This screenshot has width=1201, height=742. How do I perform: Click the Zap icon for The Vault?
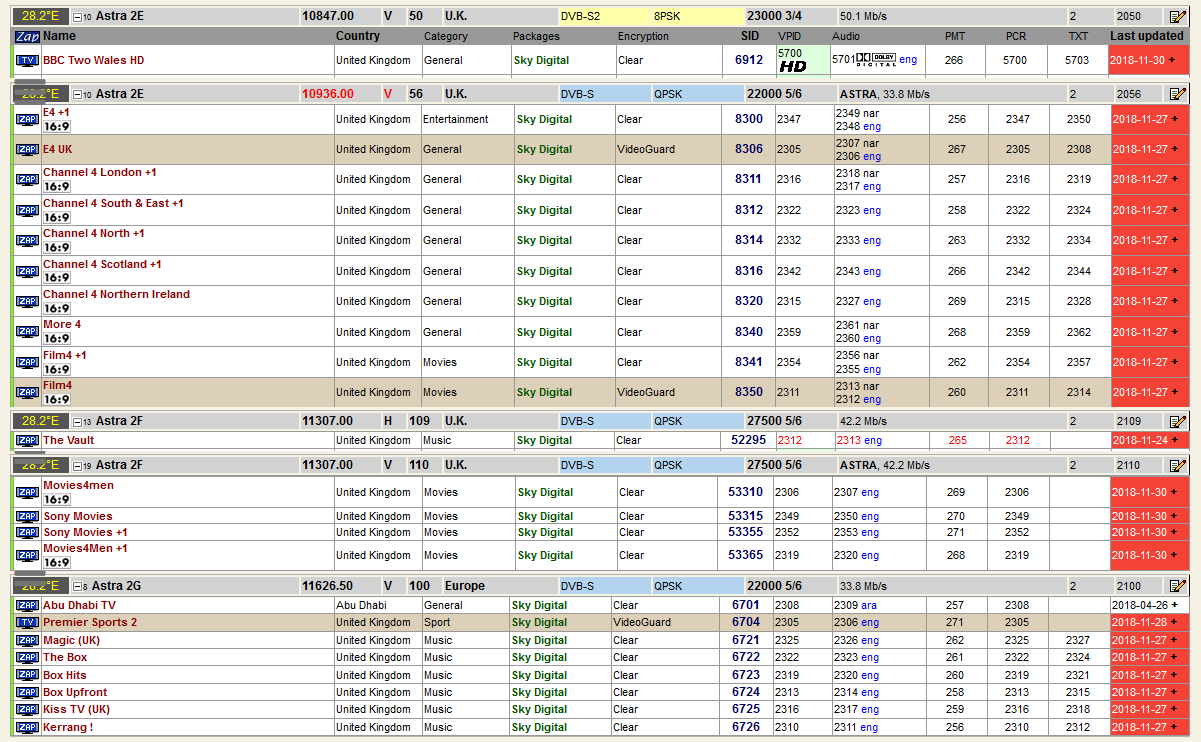click(27, 440)
